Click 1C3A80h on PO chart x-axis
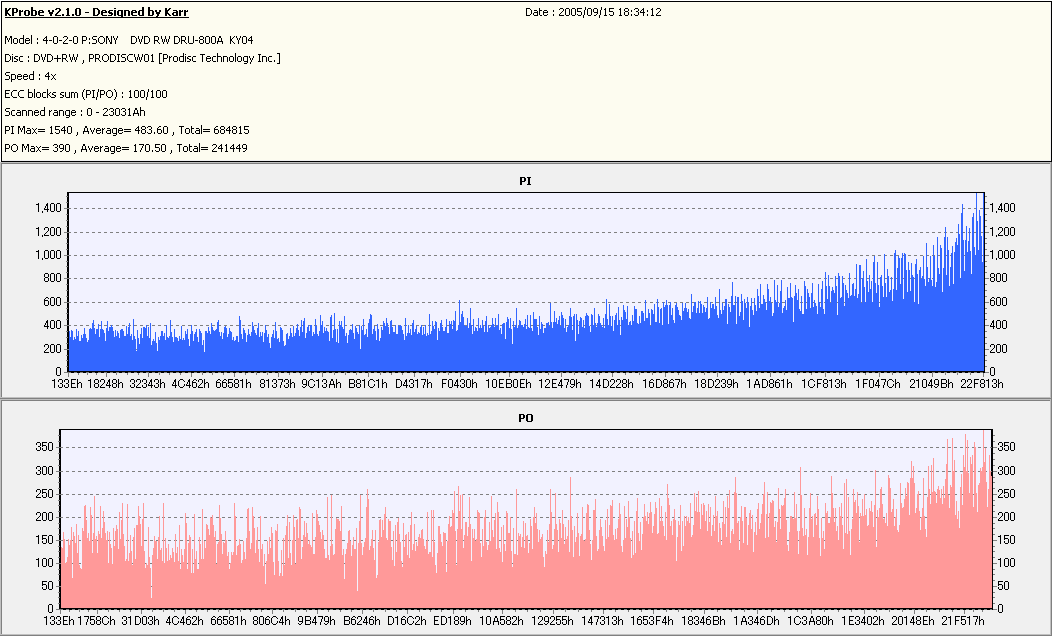The width and height of the screenshot is (1052, 636). coord(810,621)
